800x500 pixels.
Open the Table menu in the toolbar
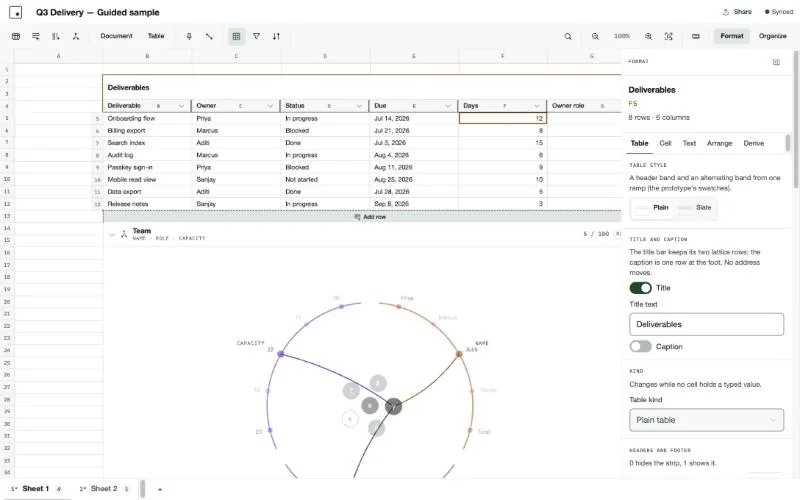coord(156,36)
